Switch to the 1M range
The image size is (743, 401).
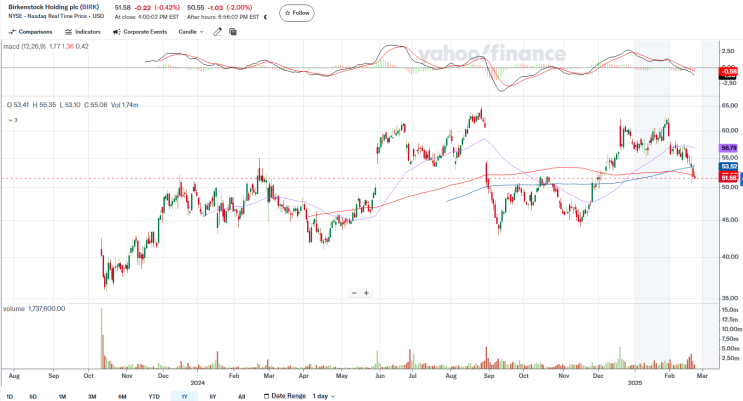coord(62,396)
